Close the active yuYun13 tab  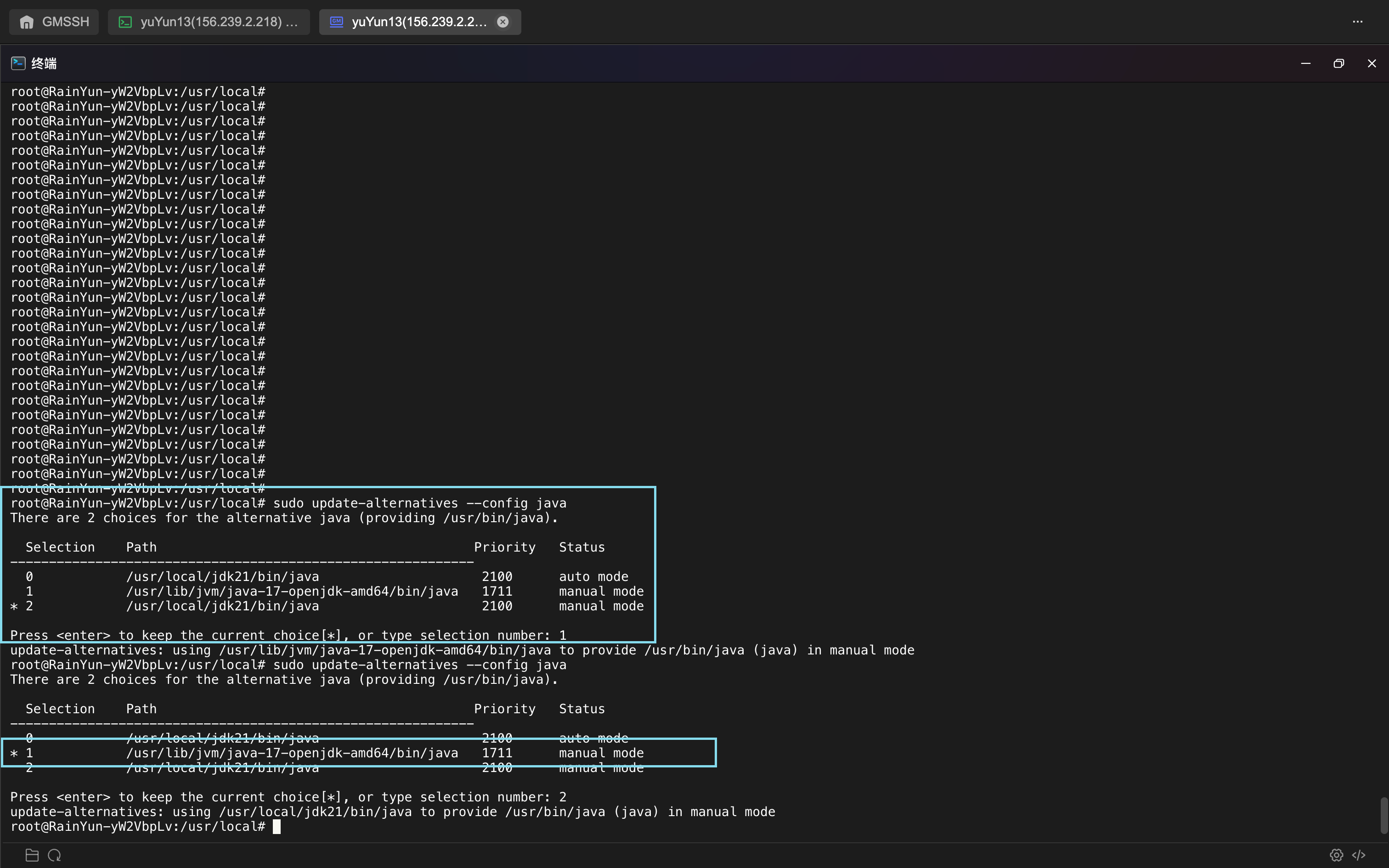click(503, 22)
